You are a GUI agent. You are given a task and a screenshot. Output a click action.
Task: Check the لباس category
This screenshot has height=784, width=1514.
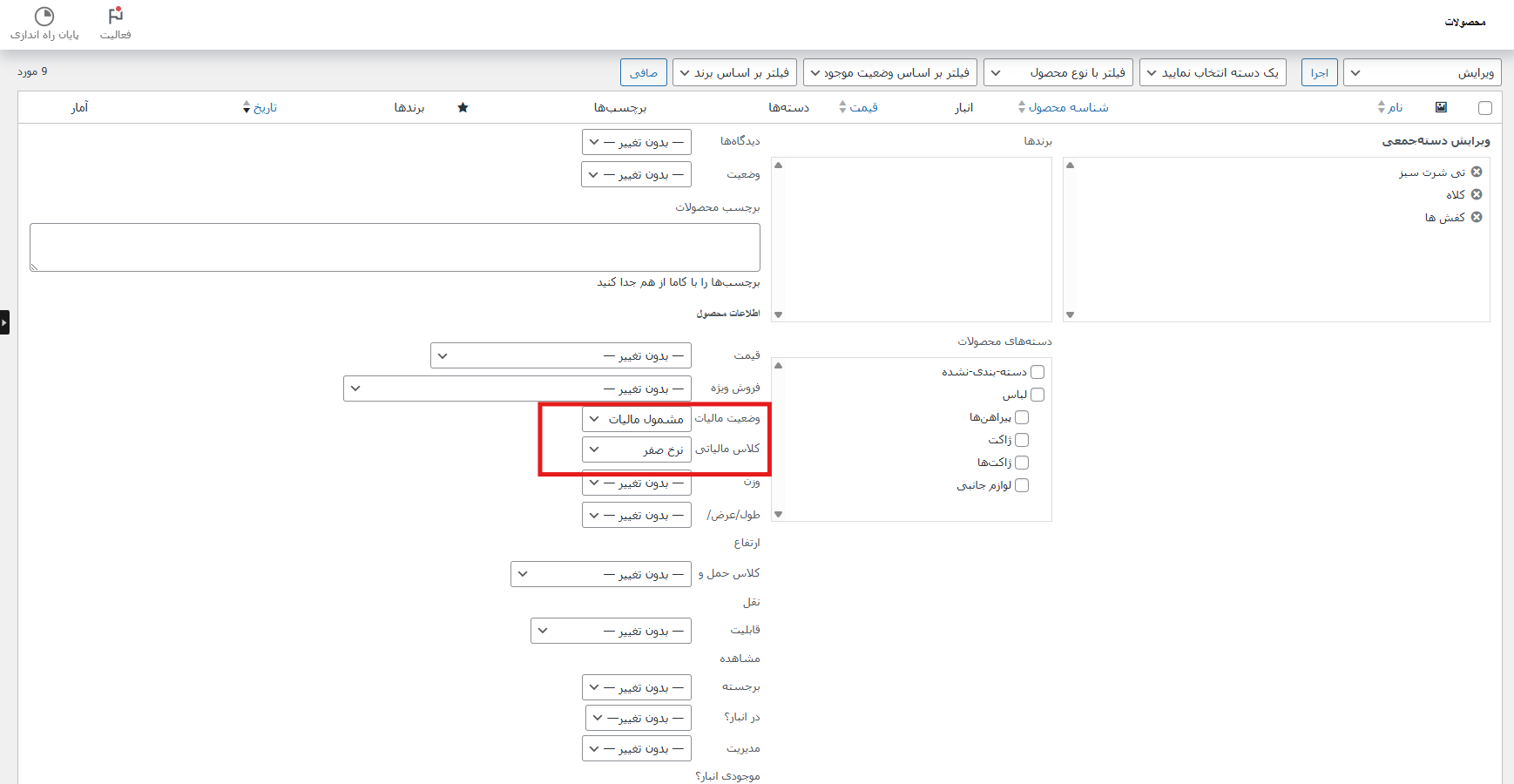coord(1037,395)
